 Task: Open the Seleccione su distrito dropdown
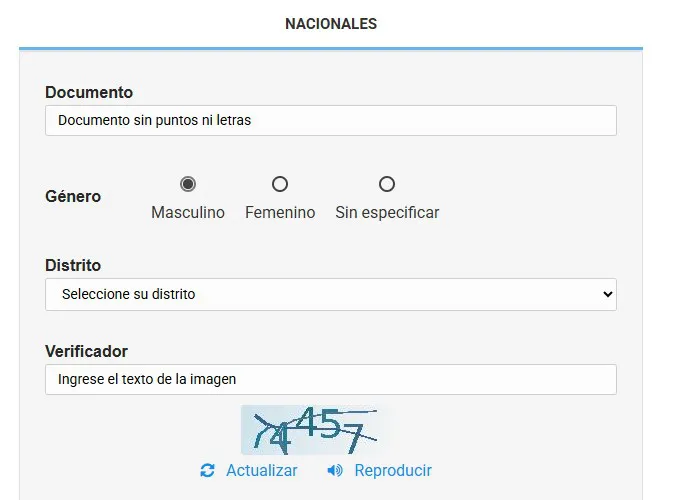click(x=330, y=294)
